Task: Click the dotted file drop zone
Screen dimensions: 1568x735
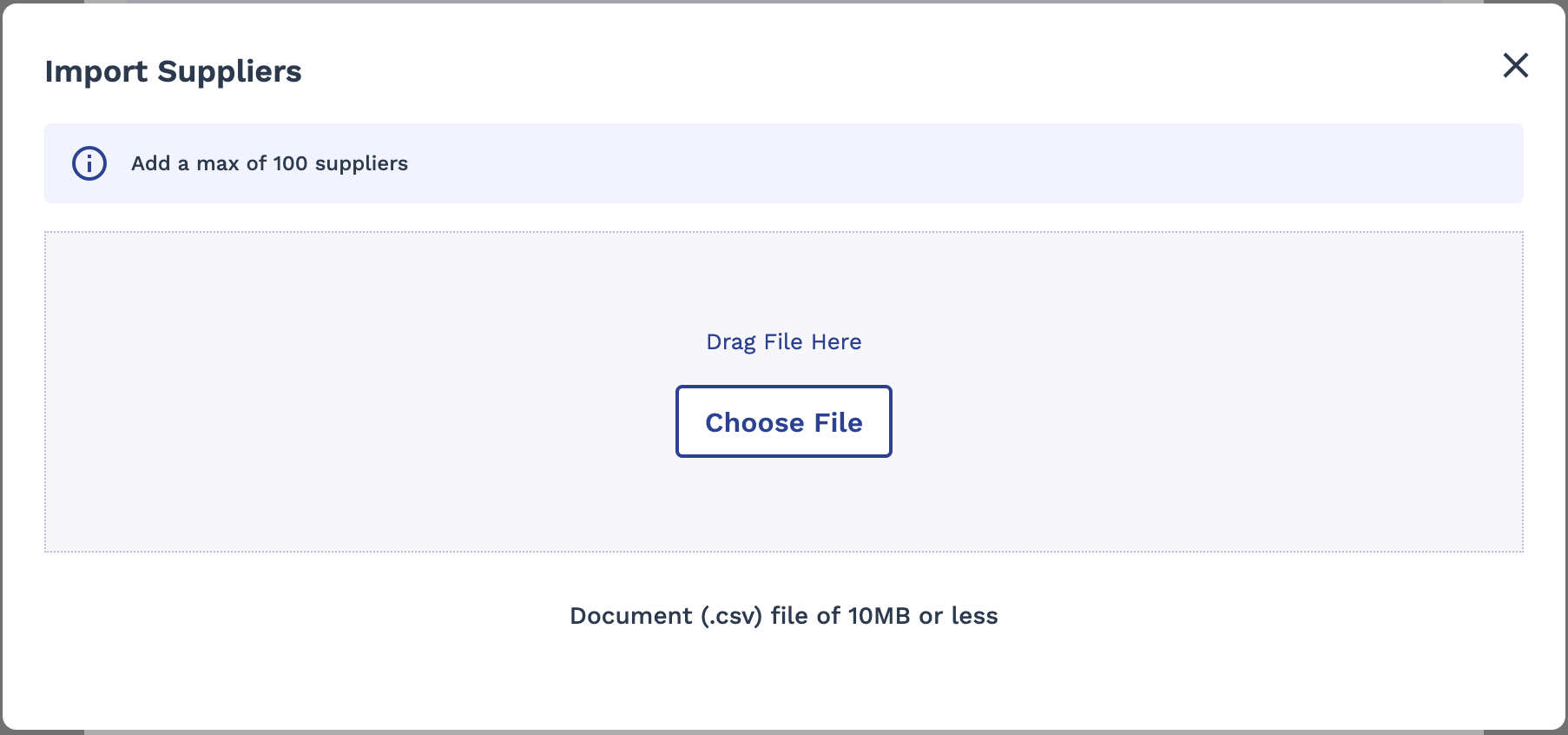Action: click(784, 392)
